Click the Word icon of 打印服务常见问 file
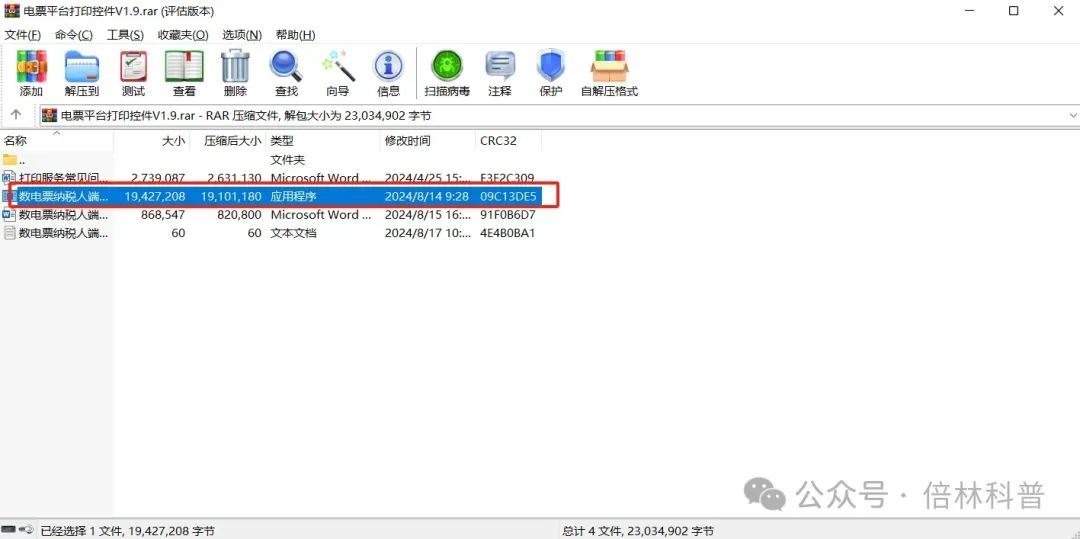This screenshot has height=539, width=1080. pos(10,178)
